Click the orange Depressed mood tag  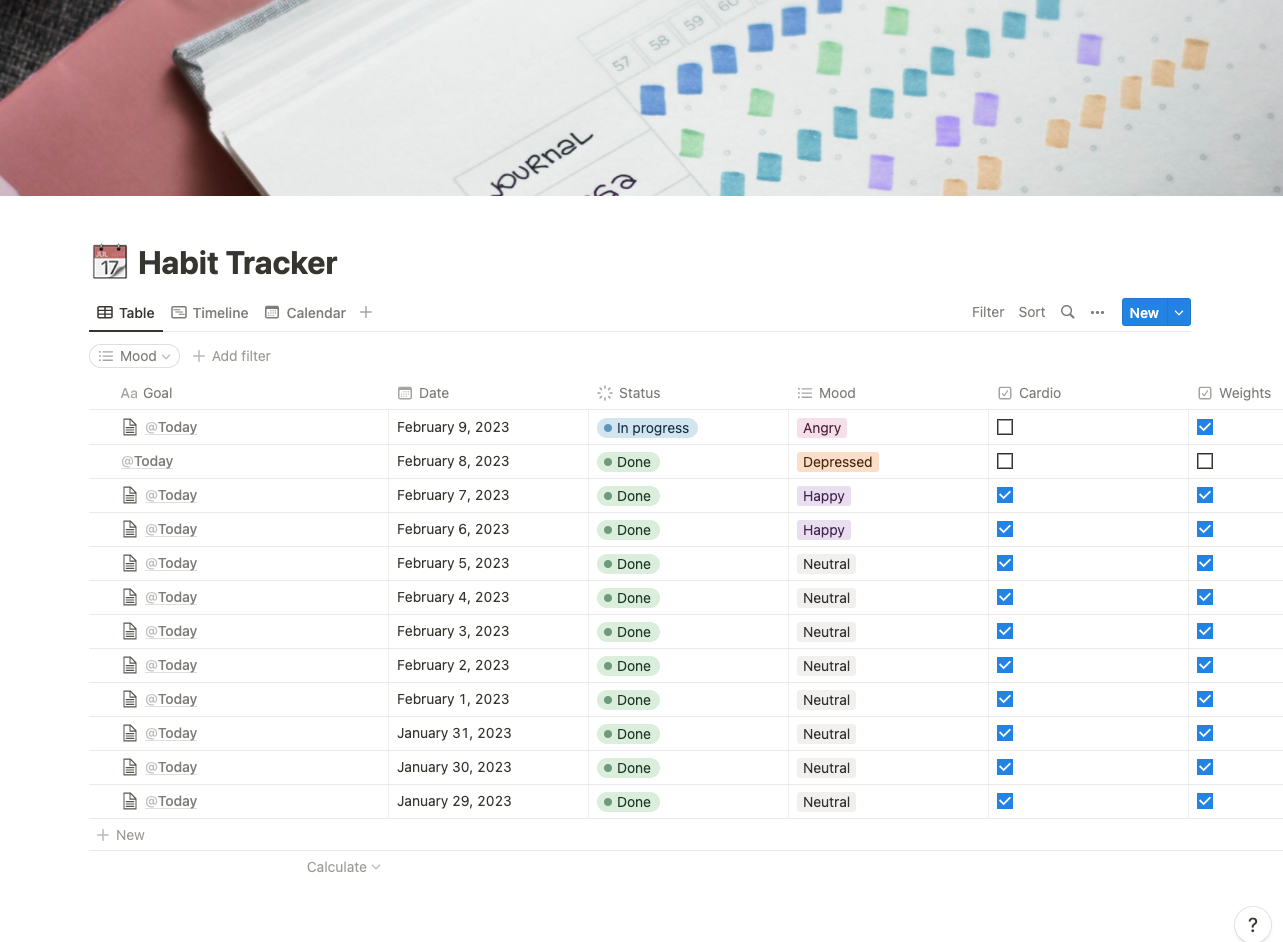(837, 462)
